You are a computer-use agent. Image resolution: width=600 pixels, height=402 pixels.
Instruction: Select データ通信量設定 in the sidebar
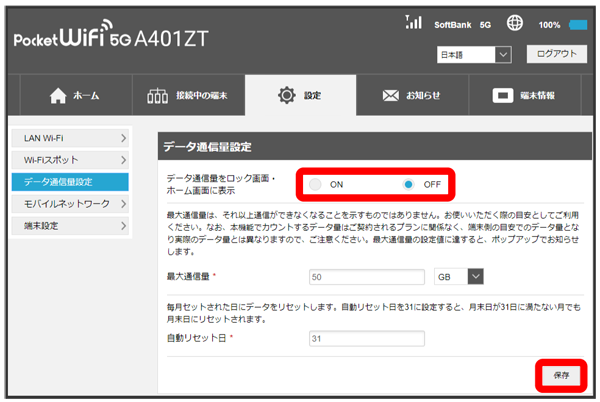[x=70, y=182]
